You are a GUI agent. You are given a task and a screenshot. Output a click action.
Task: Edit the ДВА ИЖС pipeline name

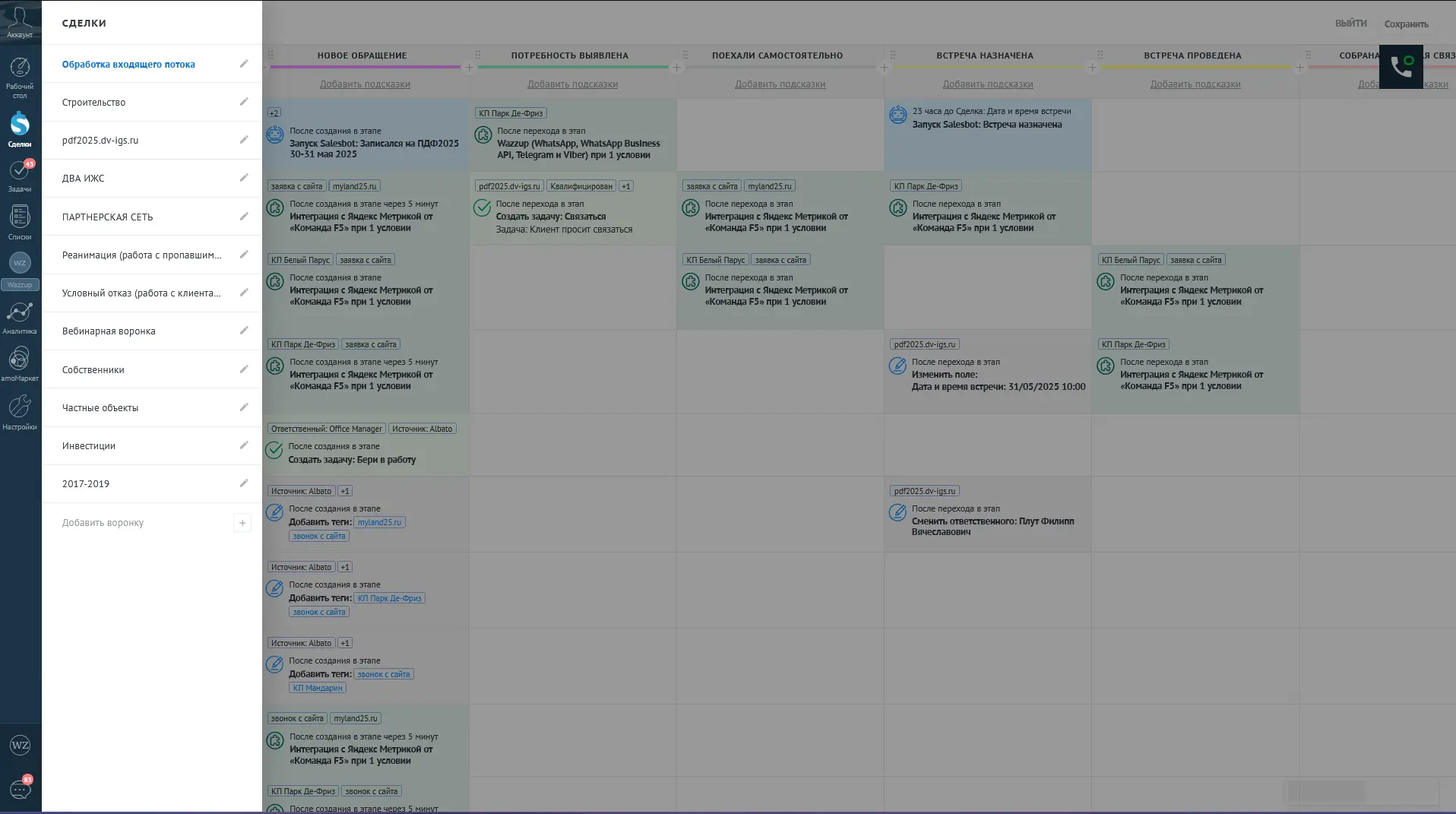(244, 178)
